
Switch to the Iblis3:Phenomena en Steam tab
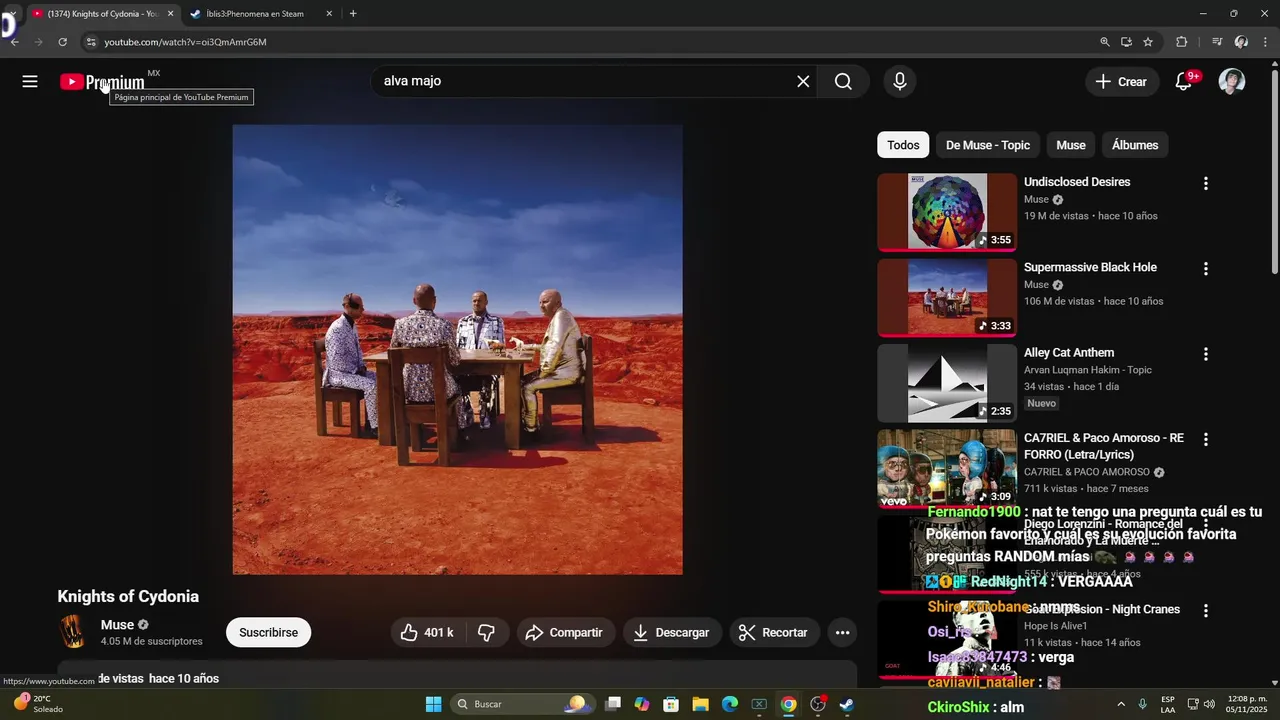pos(262,14)
